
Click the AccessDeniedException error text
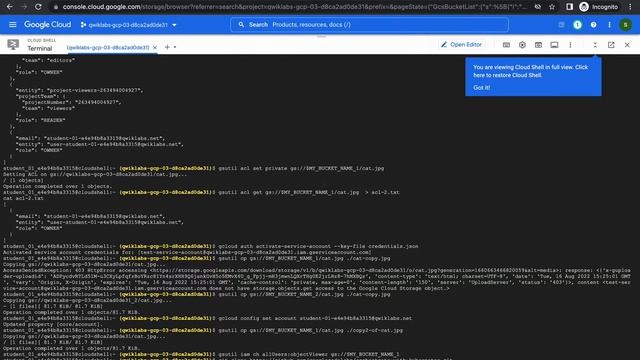(x=317, y=279)
